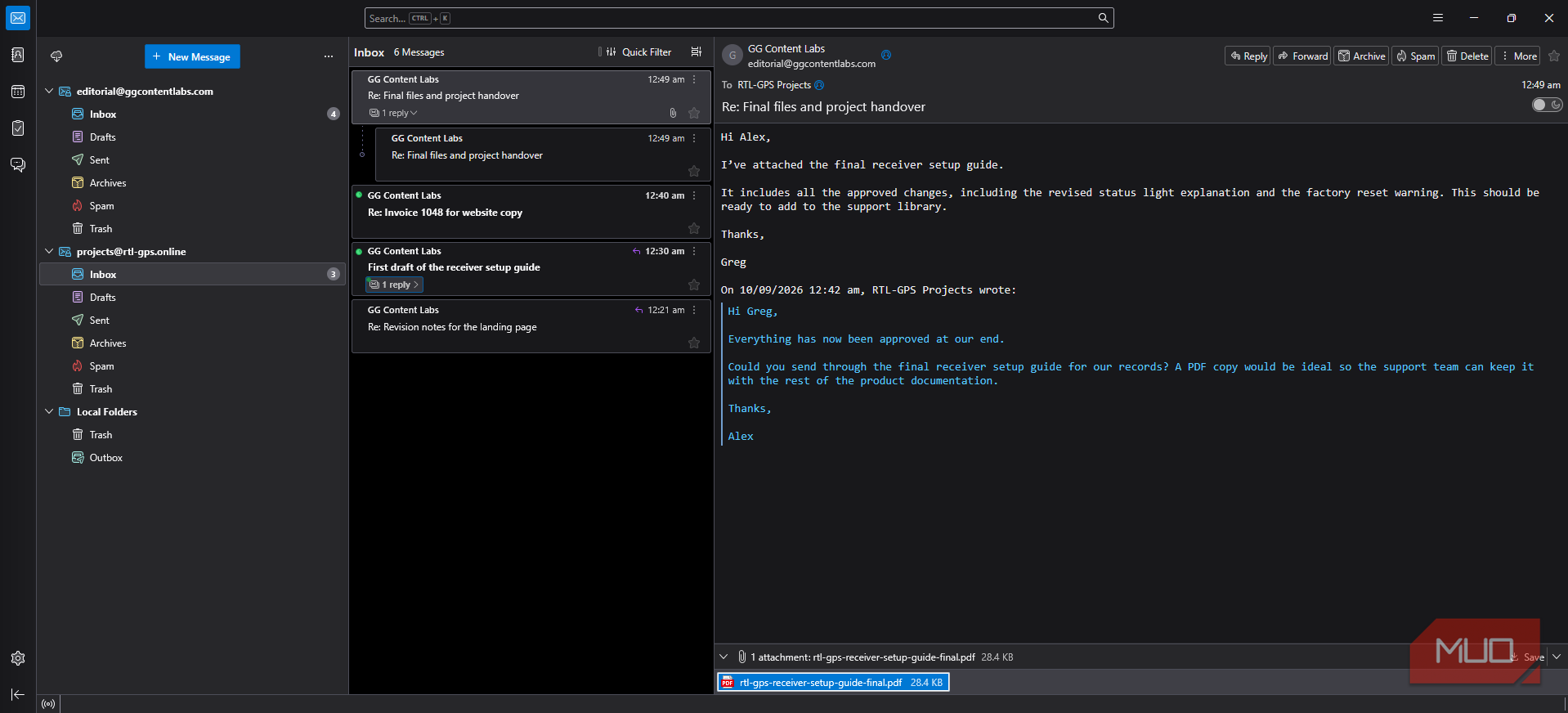The height and width of the screenshot is (713, 1568).
Task: Reply to the open message
Action: (1248, 56)
